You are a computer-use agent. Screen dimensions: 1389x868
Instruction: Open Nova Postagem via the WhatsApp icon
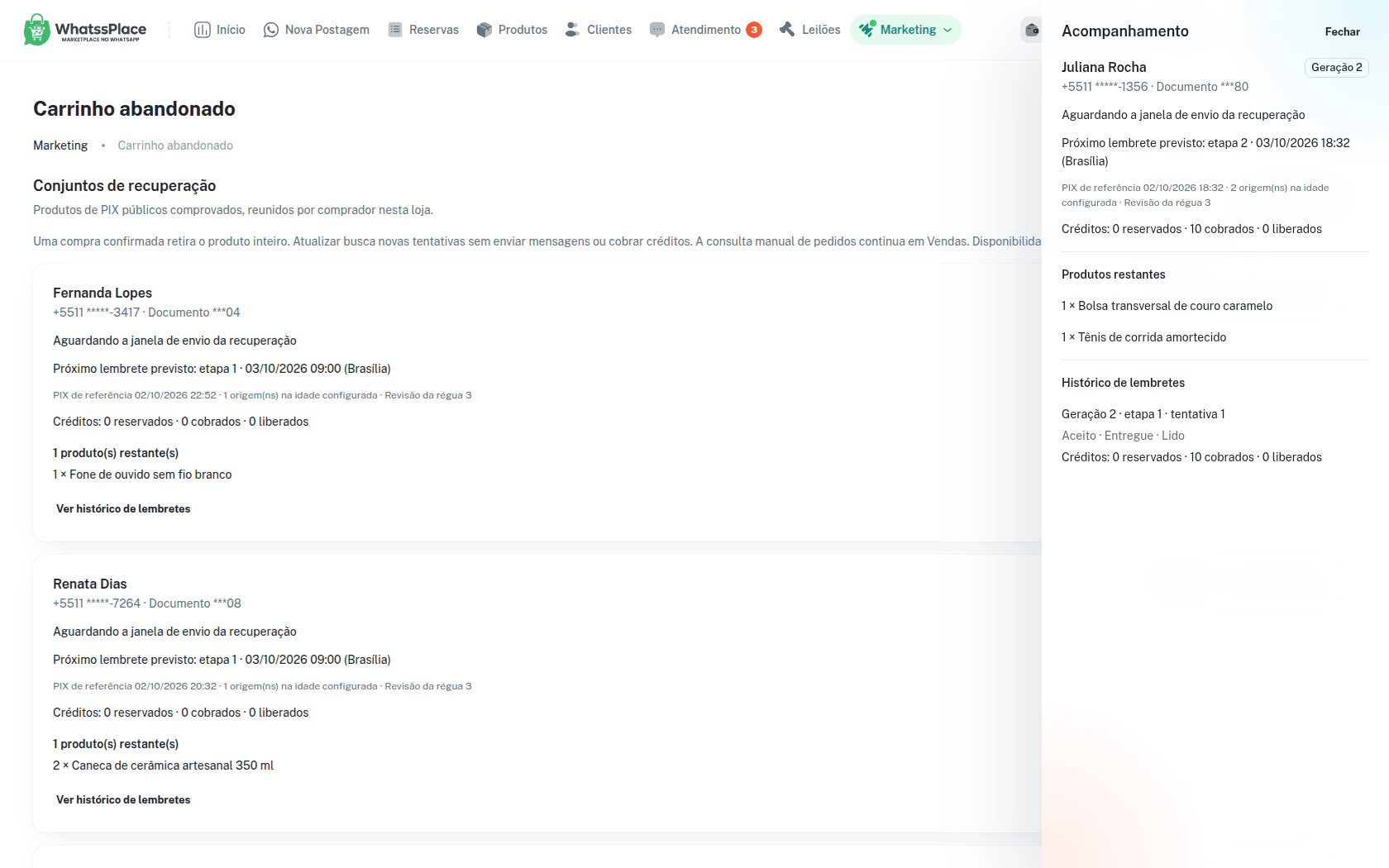[x=271, y=30]
